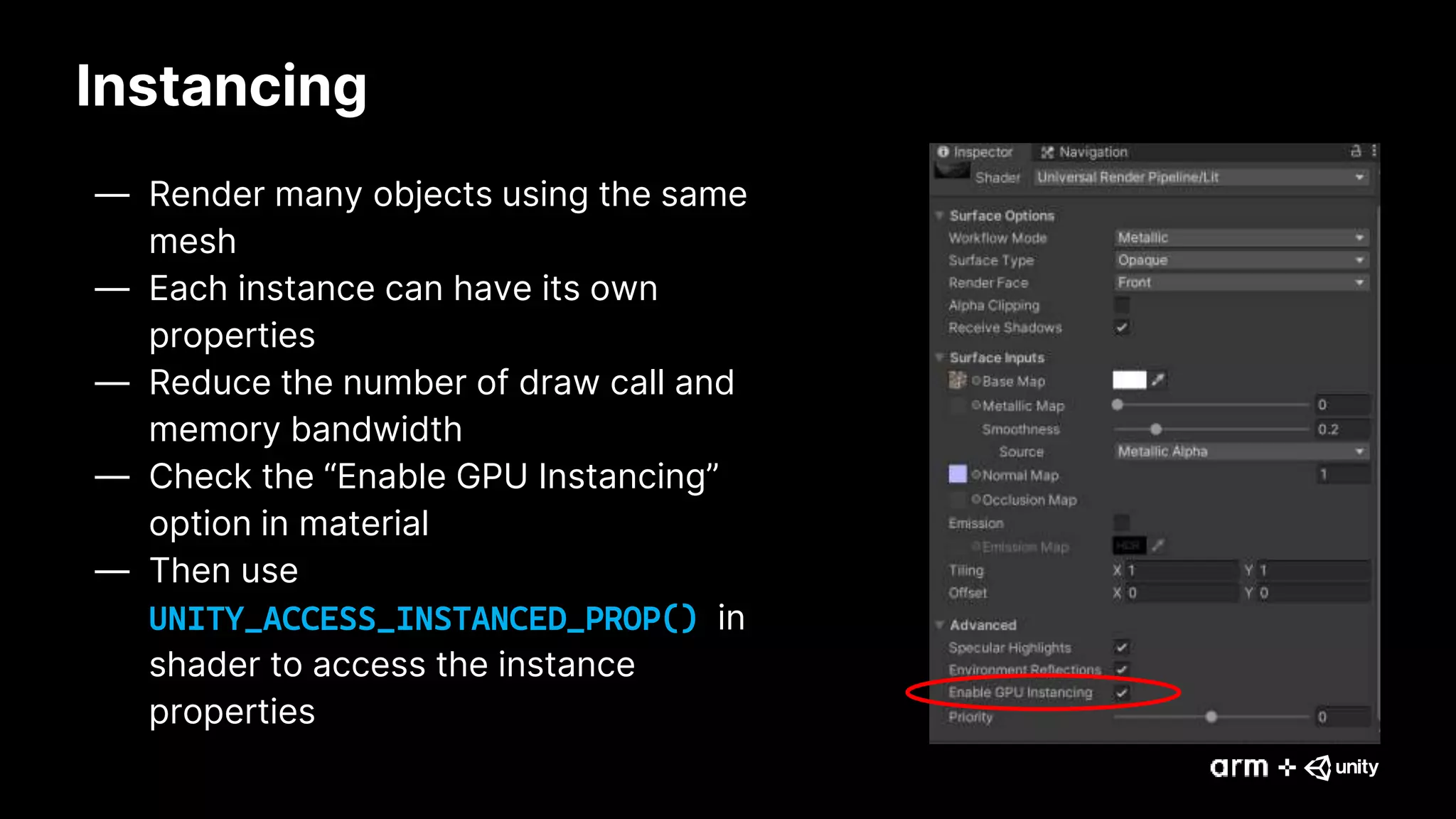Image resolution: width=1456 pixels, height=819 pixels.
Task: Uncheck Environment Reflections
Action: [1122, 669]
